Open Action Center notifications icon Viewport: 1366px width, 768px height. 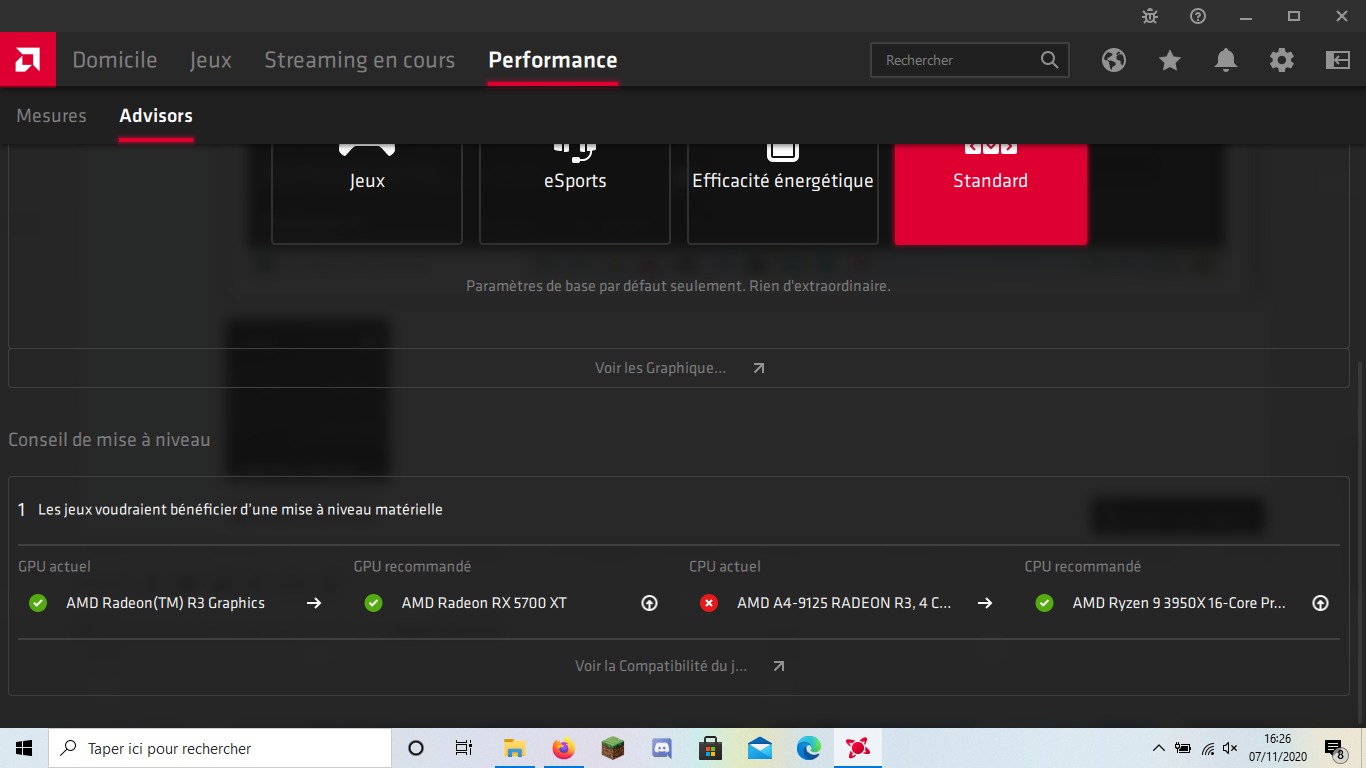coord(1334,748)
